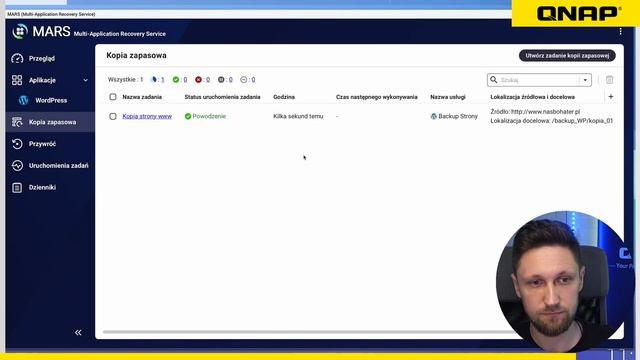Screen dimensions: 640x360
Task: Click the Dzienniki list icon
Action: [17, 187]
